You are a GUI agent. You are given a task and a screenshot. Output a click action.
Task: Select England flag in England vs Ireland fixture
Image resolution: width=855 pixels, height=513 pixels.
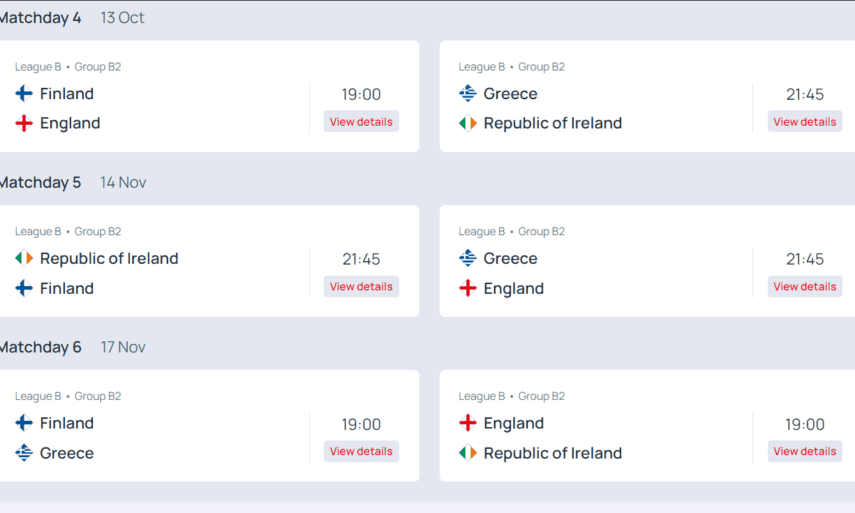coord(467,423)
